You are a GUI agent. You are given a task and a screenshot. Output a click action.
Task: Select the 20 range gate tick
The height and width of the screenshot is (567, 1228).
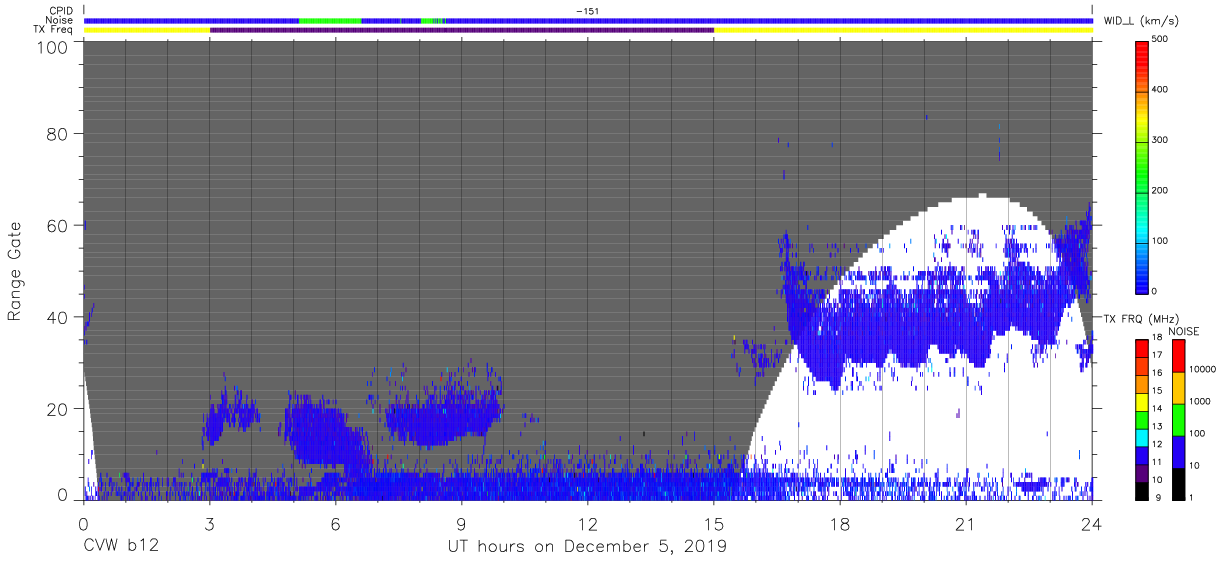[x=58, y=409]
